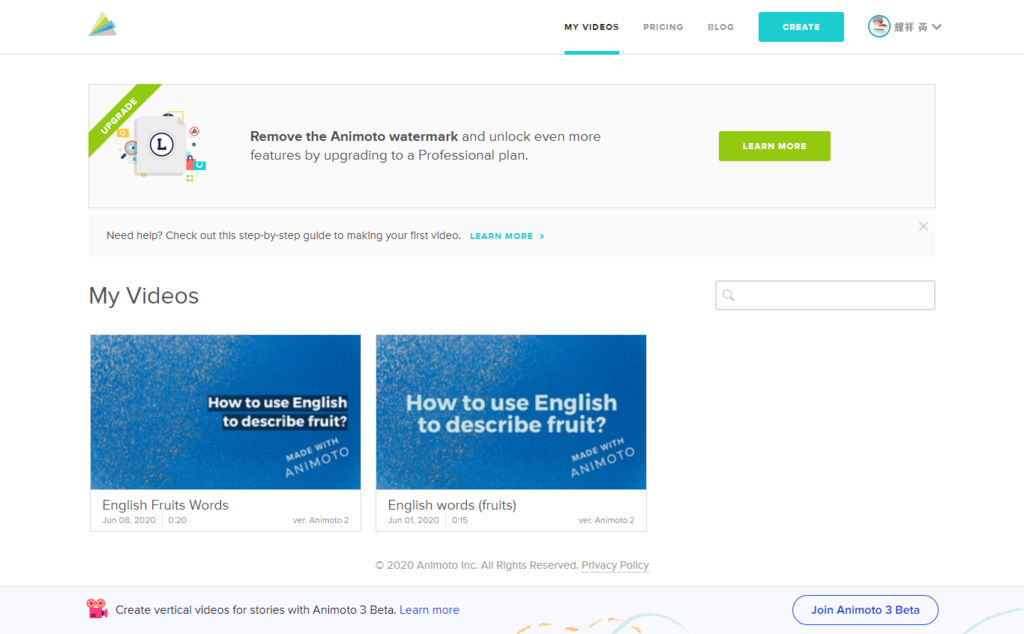
Task: Expand the account dropdown chevron
Action: [936, 27]
